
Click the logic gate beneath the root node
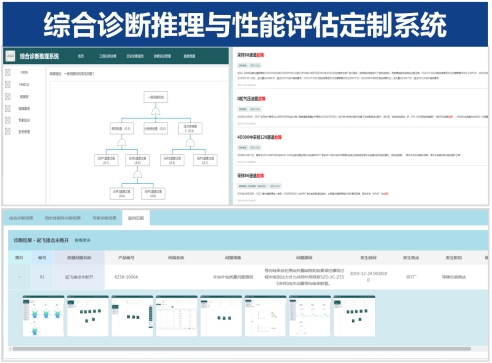click(x=156, y=111)
